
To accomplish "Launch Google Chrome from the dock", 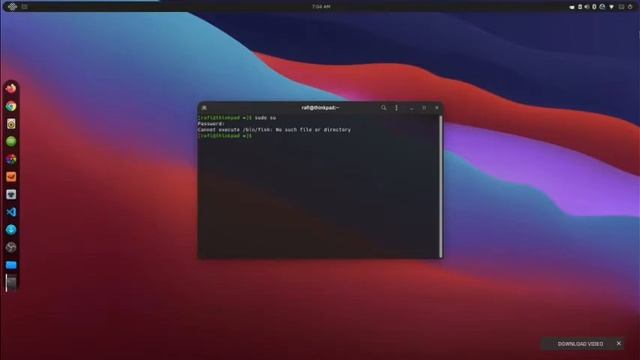I will pyautogui.click(x=11, y=106).
